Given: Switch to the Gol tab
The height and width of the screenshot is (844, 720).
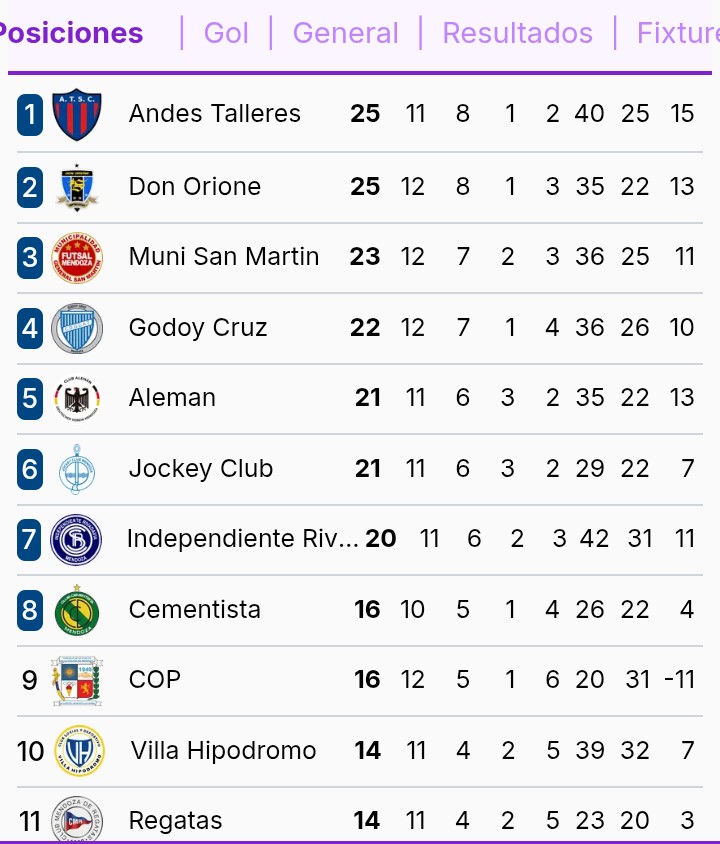Looking at the screenshot, I should [226, 33].
